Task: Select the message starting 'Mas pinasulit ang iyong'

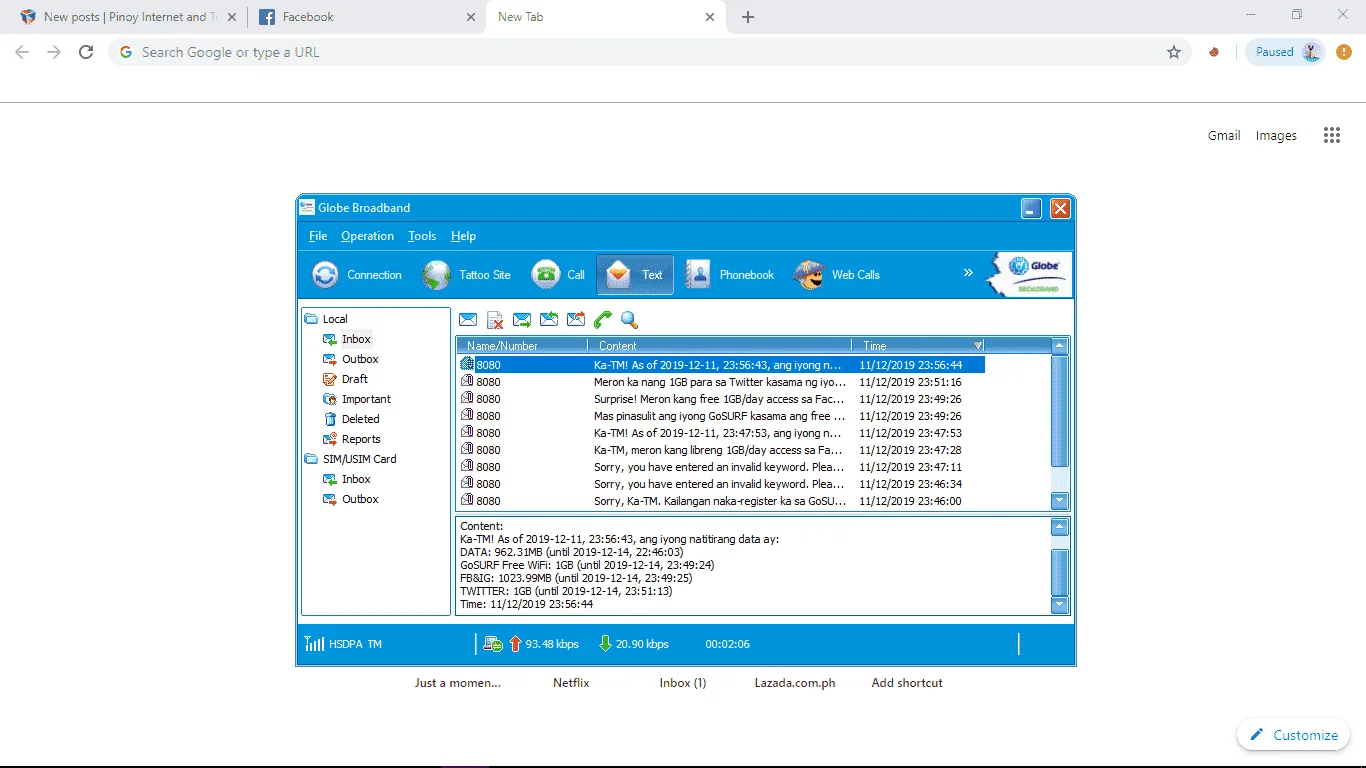Action: click(x=722, y=416)
